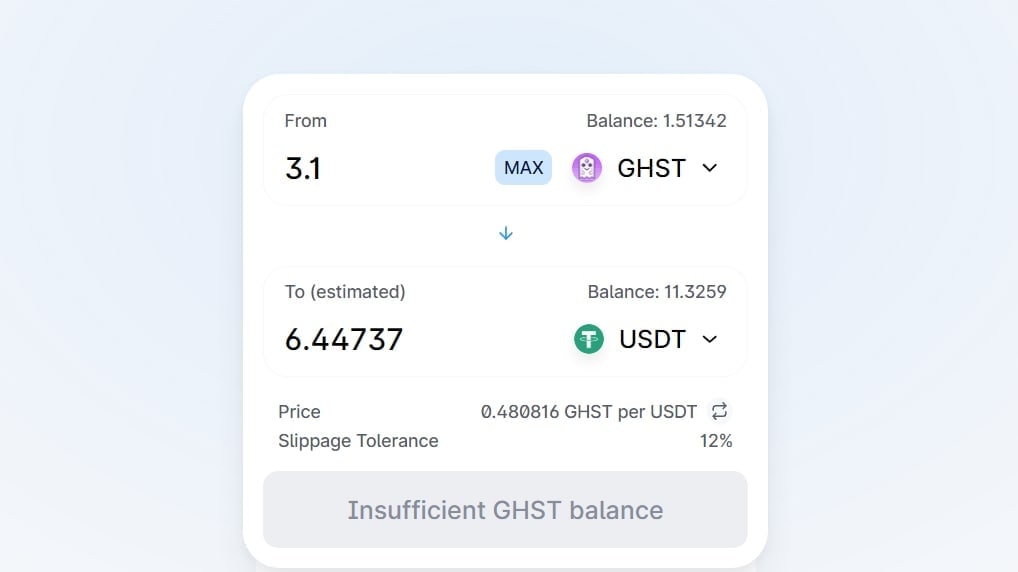Click the 0.480816 GHST per USDT price

click(x=589, y=412)
